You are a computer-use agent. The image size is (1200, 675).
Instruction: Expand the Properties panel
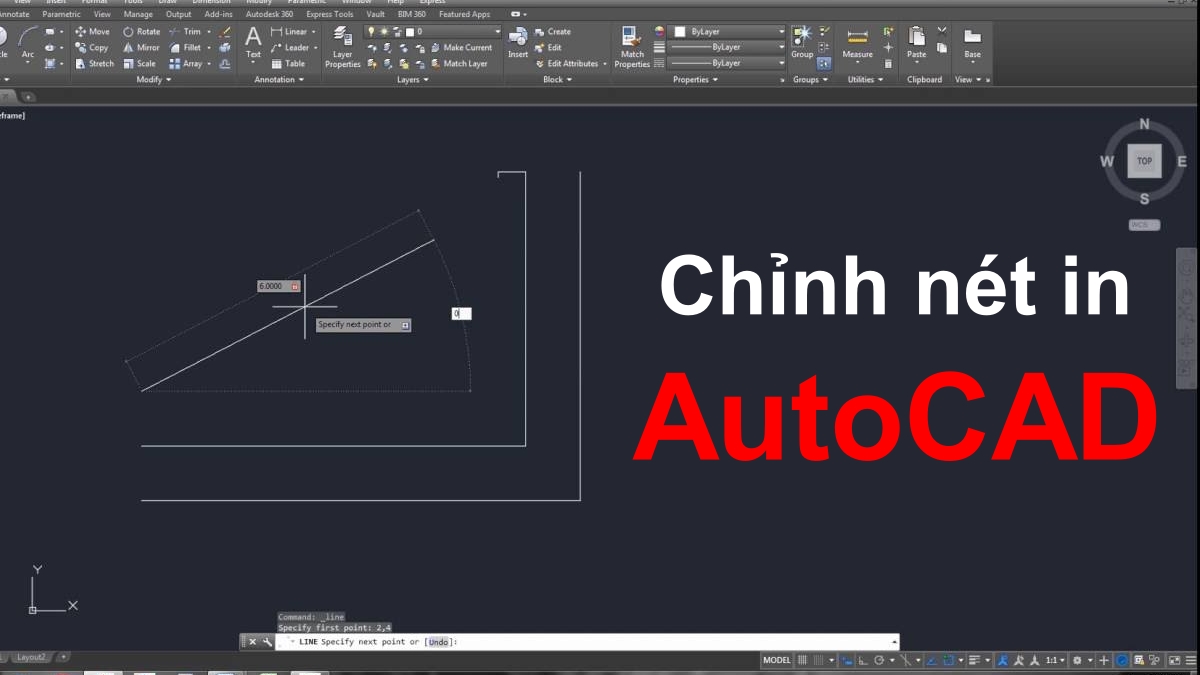[x=695, y=80]
